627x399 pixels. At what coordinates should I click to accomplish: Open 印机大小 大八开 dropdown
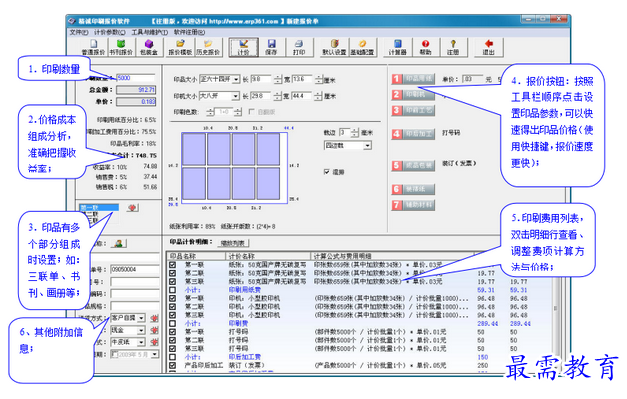(x=236, y=96)
